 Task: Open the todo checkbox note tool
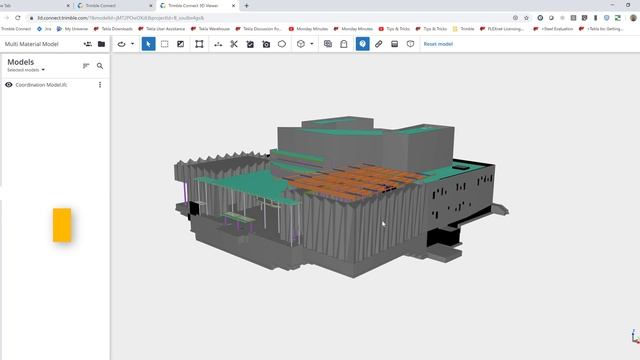[x=250, y=44]
